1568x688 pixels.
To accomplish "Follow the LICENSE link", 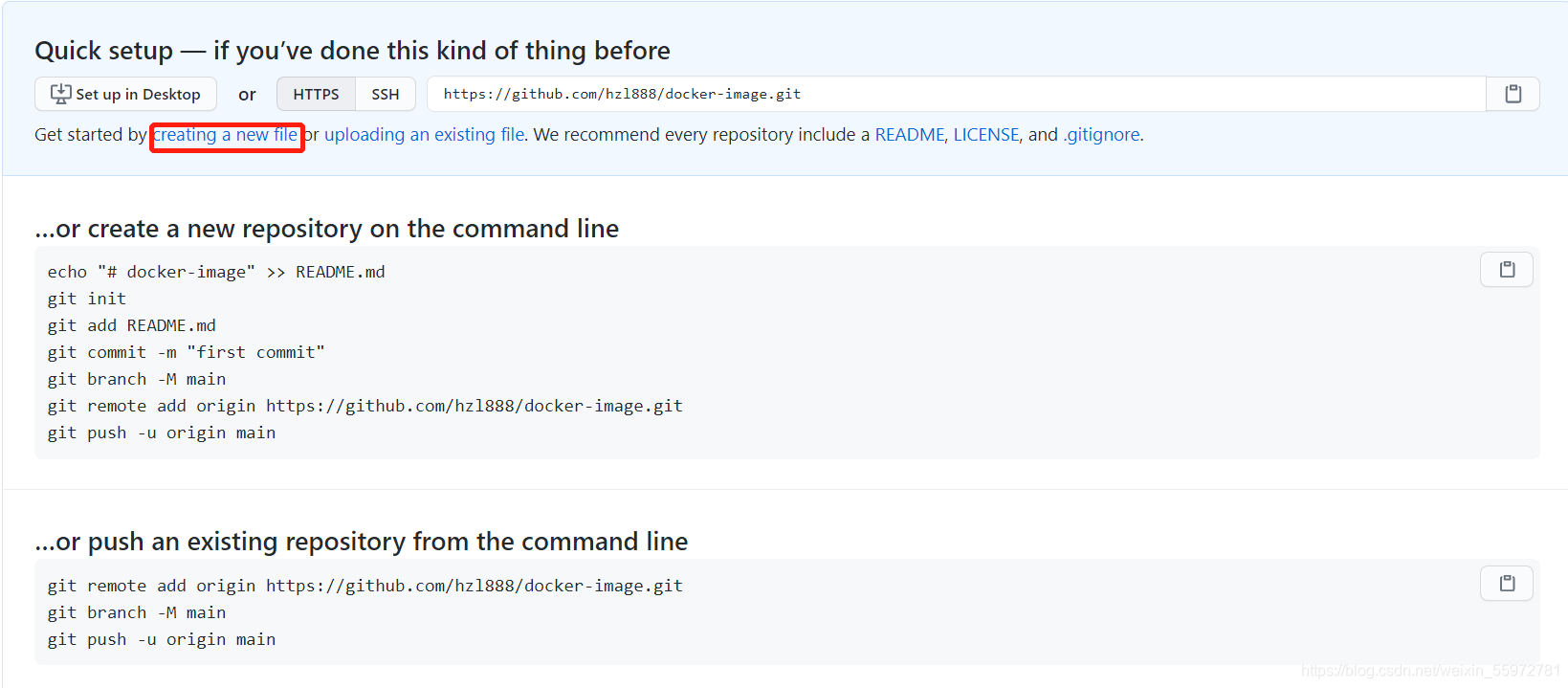I will (x=986, y=135).
